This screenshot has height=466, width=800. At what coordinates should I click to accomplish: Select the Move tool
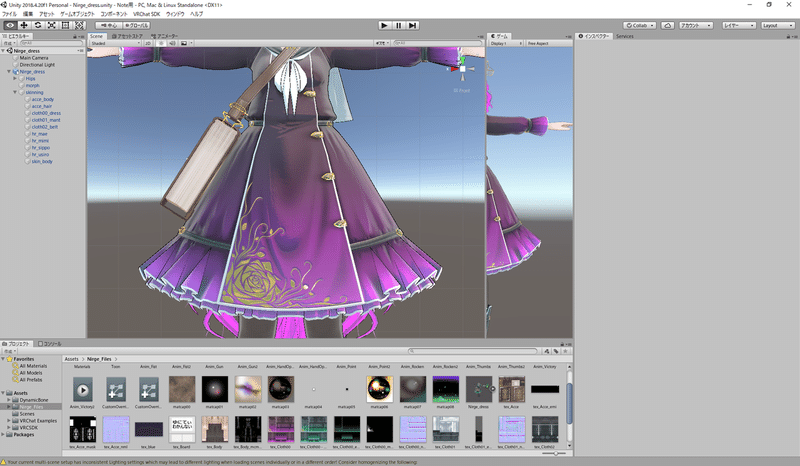coord(24,25)
